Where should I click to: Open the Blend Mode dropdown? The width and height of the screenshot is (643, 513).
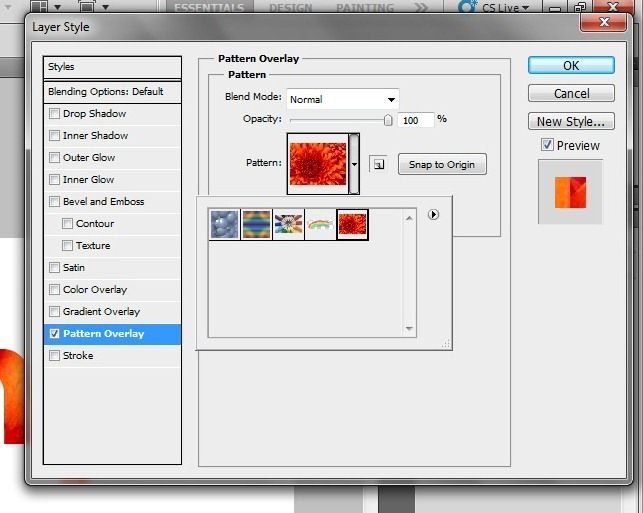pyautogui.click(x=342, y=99)
